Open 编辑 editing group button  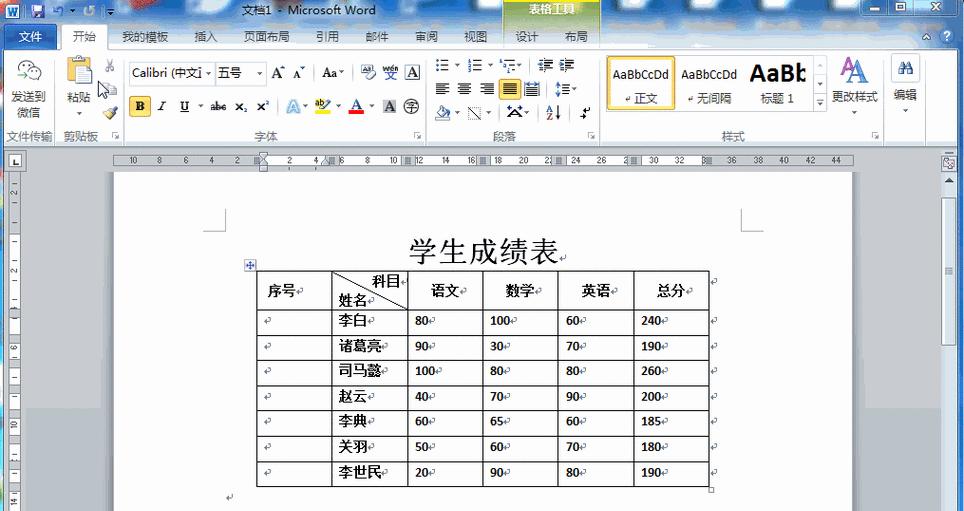point(905,85)
